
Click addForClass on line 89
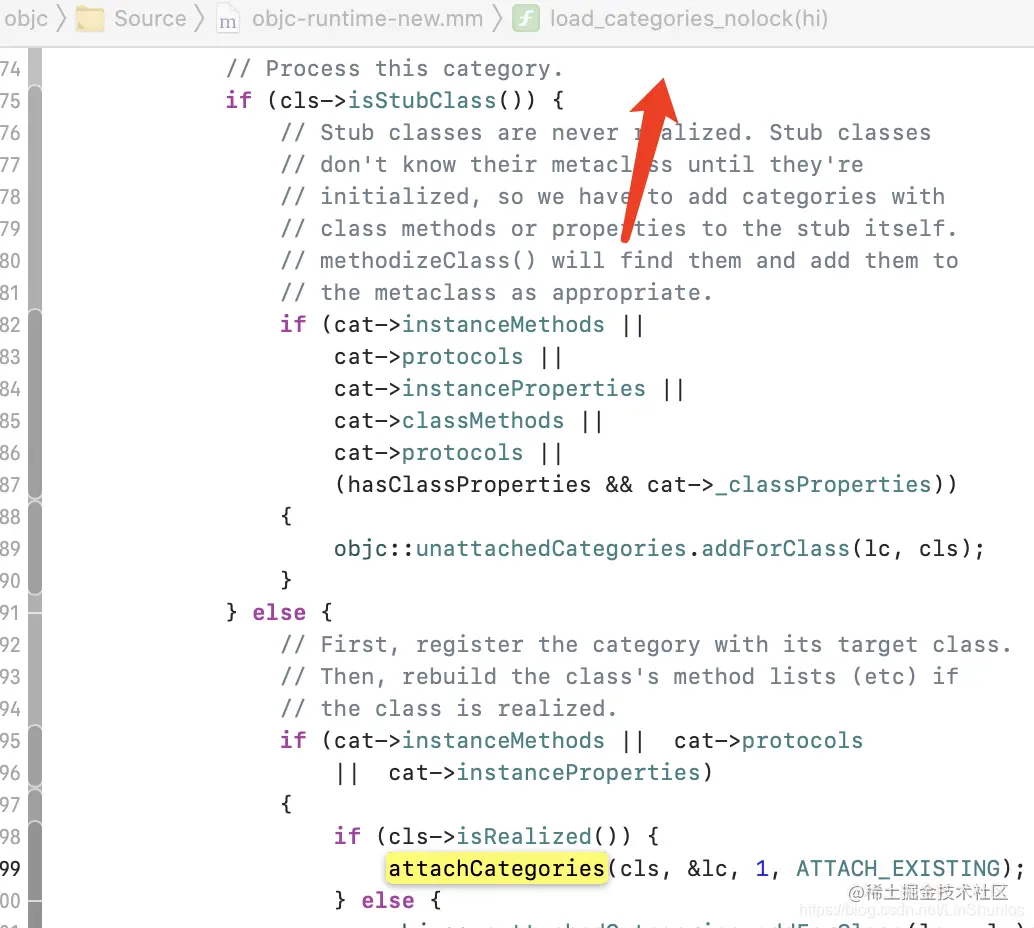(x=776, y=549)
